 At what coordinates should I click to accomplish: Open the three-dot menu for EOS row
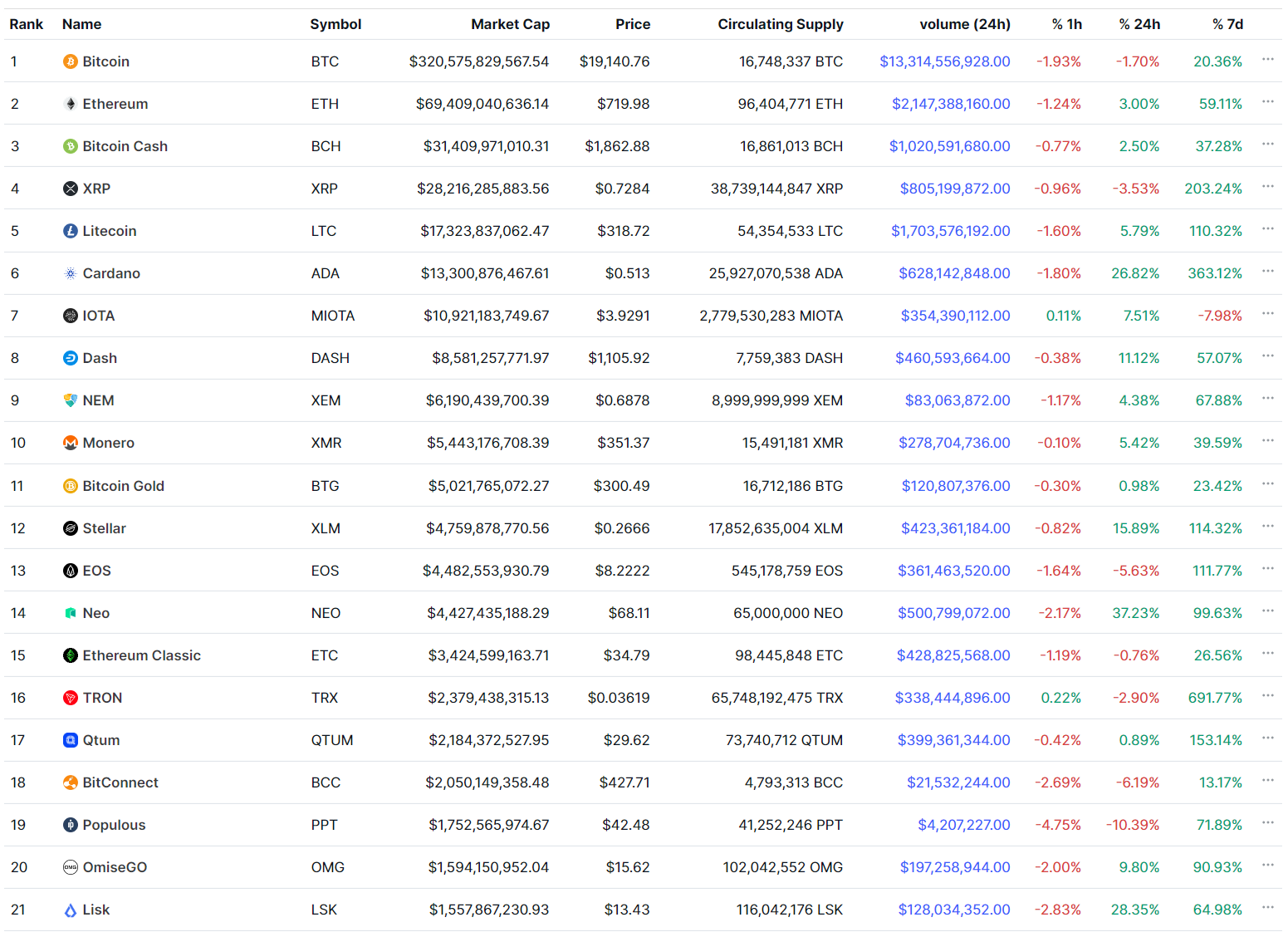1267,568
